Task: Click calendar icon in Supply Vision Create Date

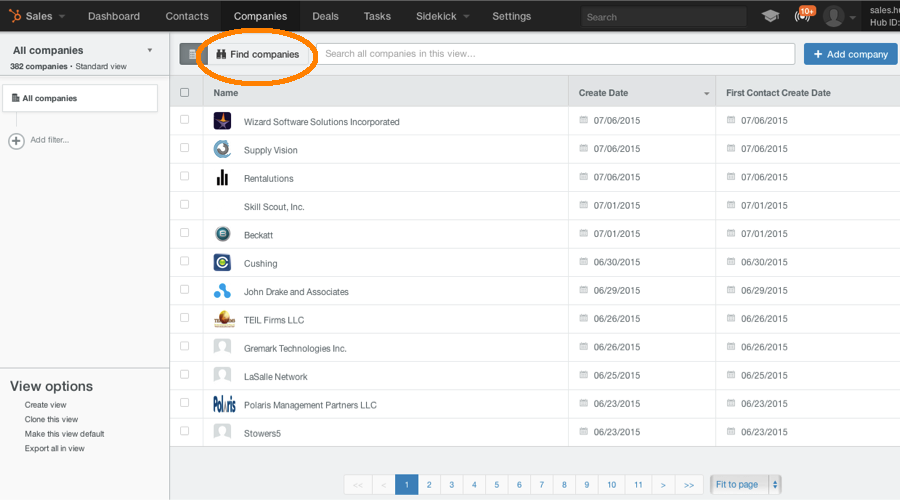Action: coord(584,148)
